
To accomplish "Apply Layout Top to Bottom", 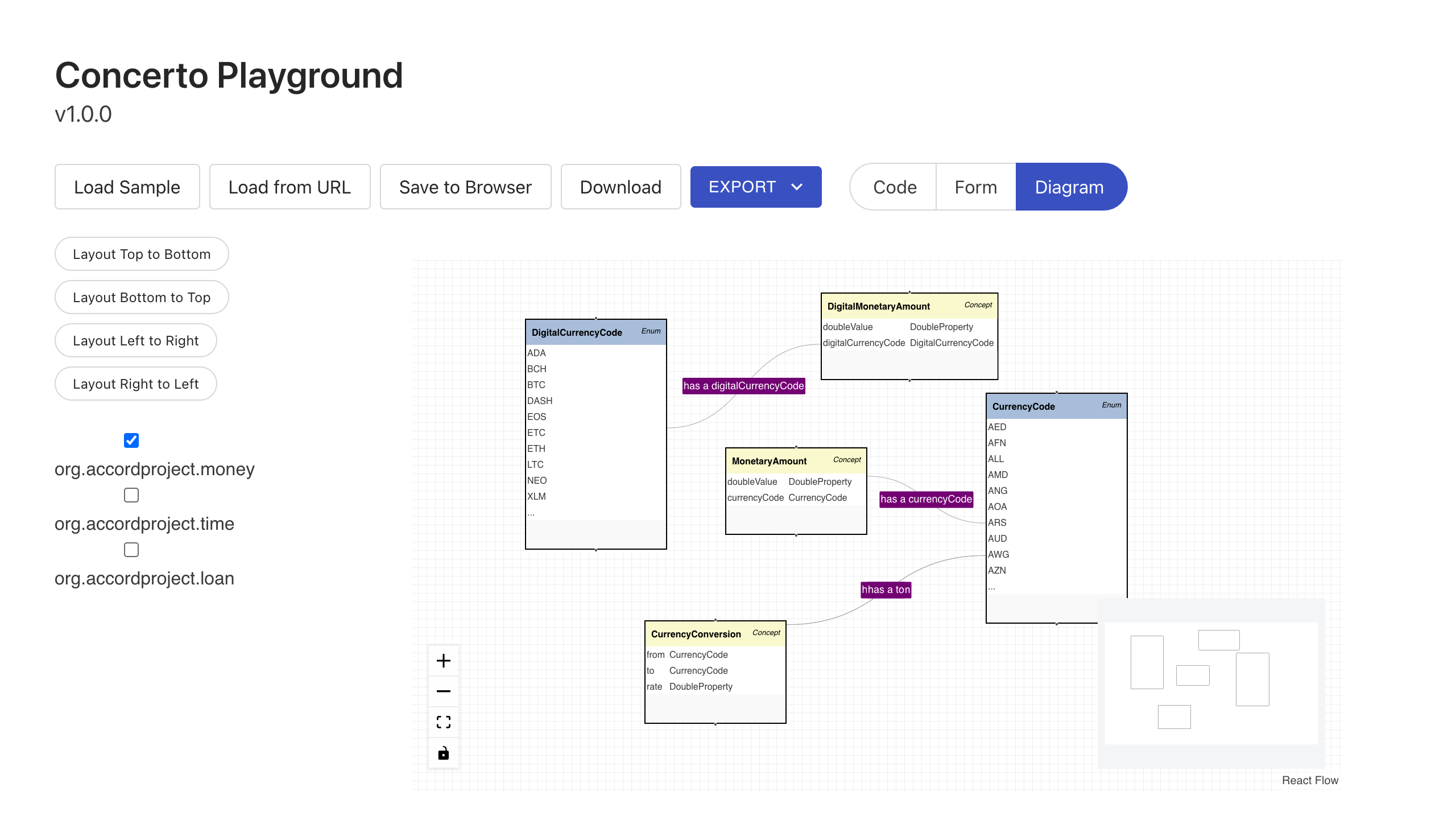I will 142,254.
